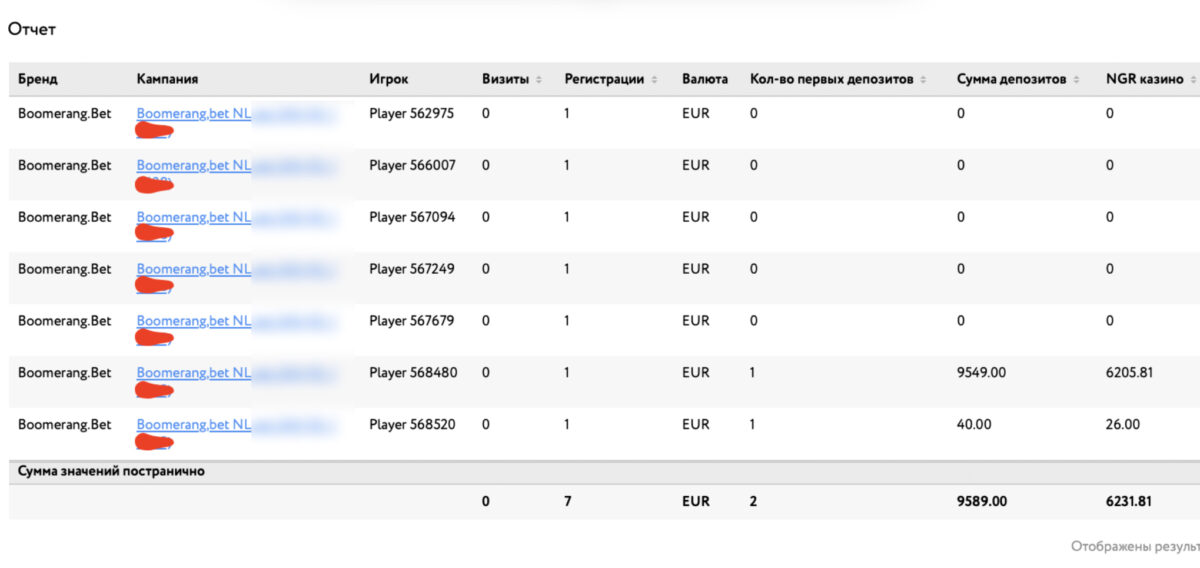Click the Валюта column header
1200x568 pixels.
coord(705,79)
